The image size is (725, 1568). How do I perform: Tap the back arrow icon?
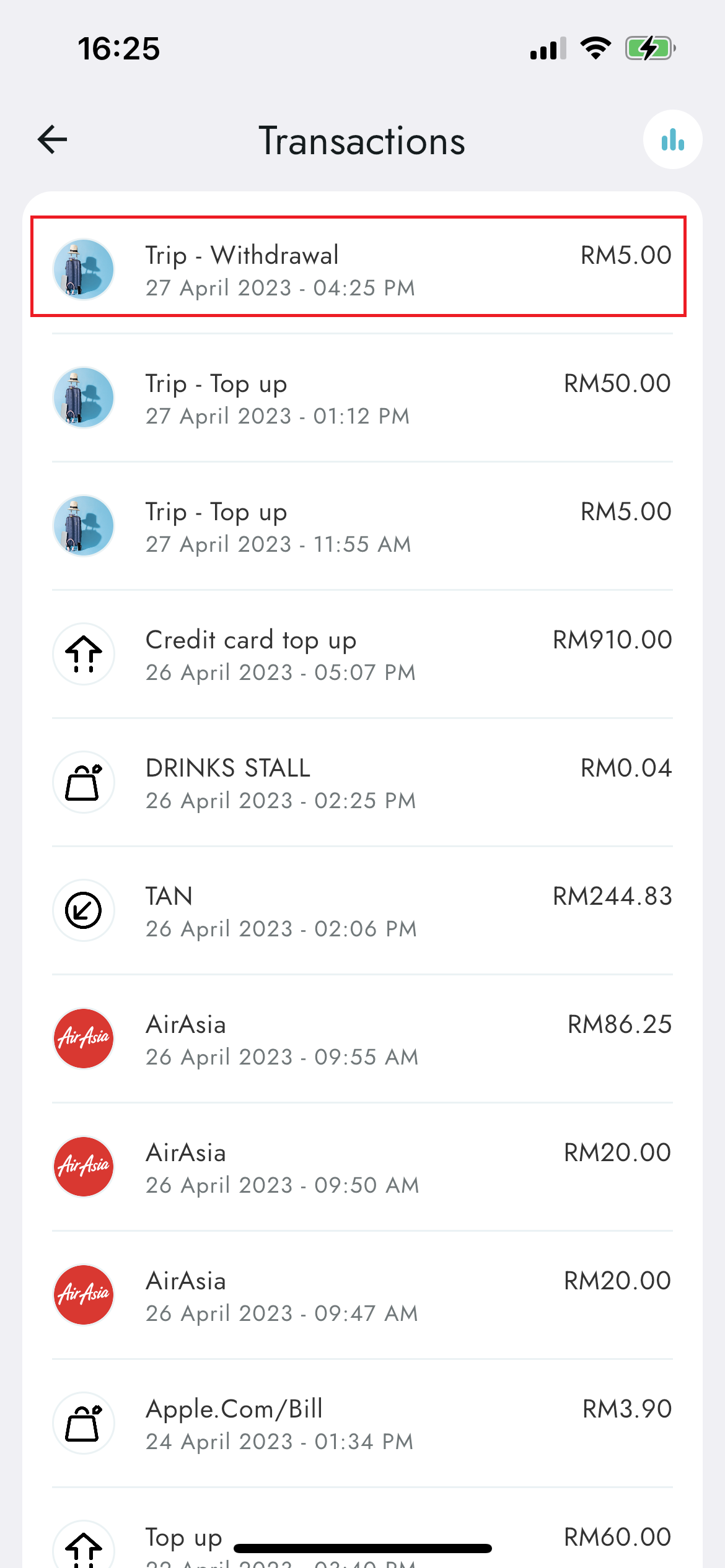[52, 139]
